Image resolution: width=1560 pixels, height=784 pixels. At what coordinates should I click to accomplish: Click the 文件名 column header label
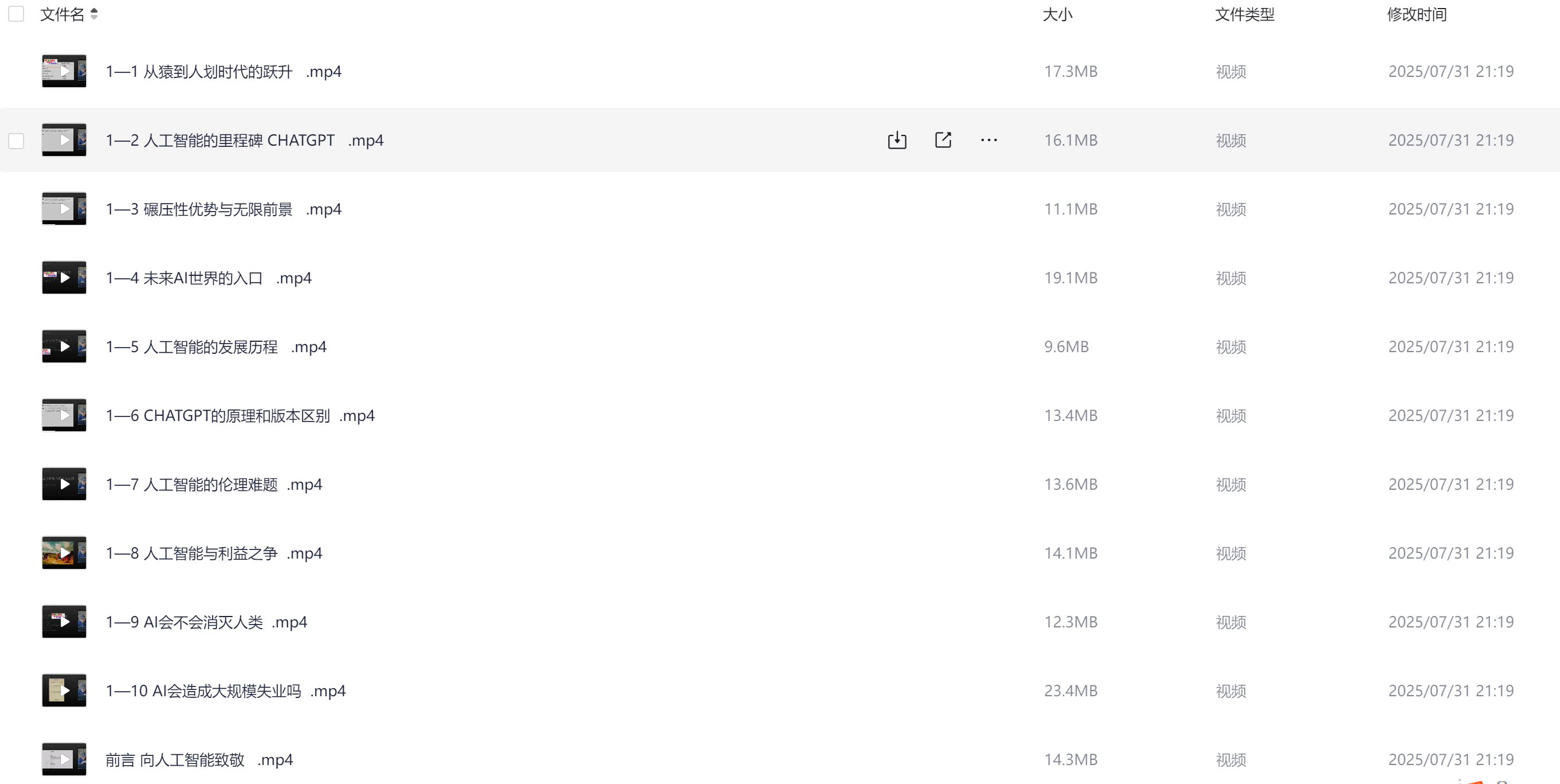coord(63,14)
